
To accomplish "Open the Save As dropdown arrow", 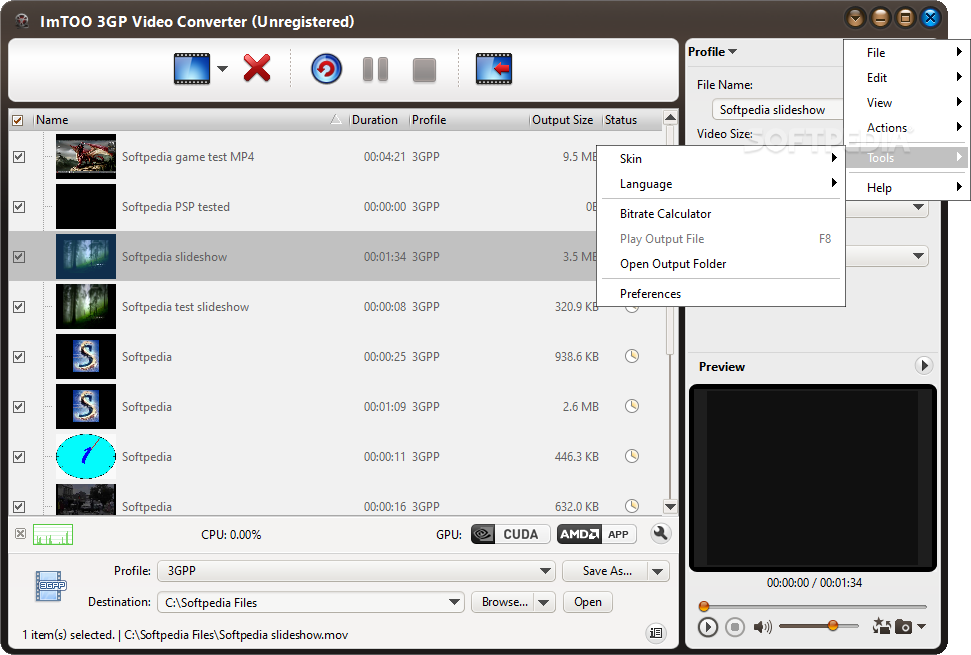I will [658, 571].
